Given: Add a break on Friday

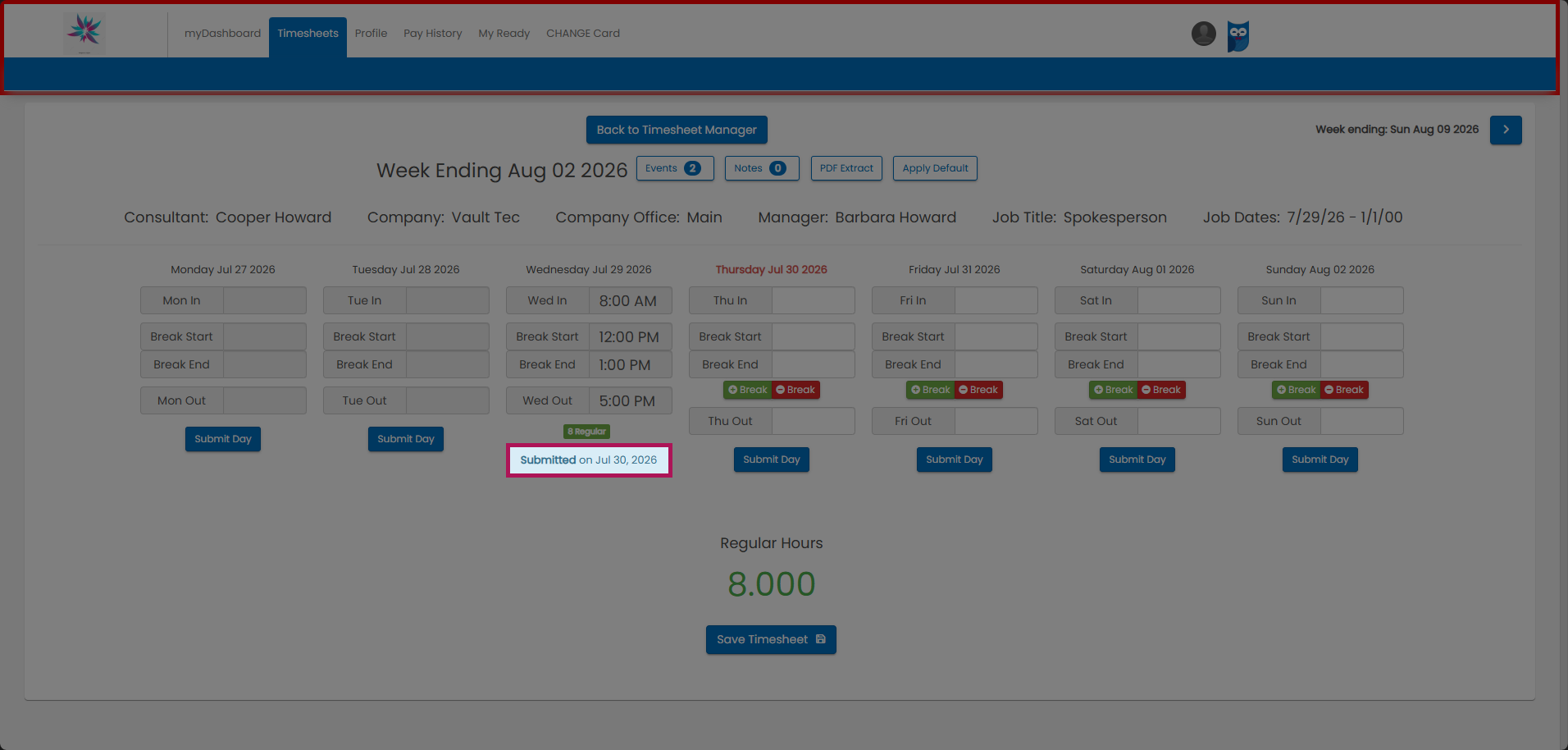Looking at the screenshot, I should 930,390.
